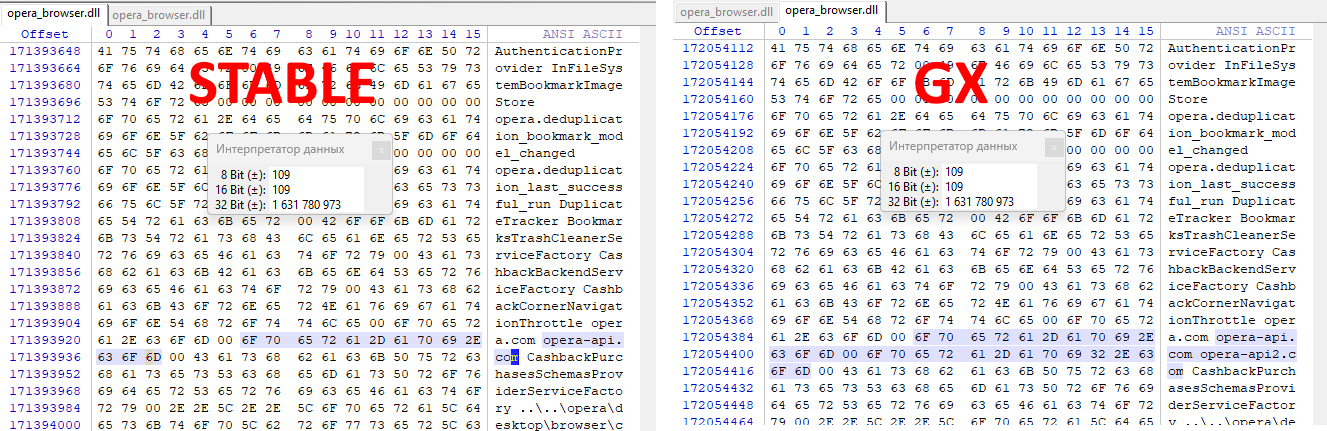Select offset row 172054416
The width and height of the screenshot is (1327, 431).
(718, 371)
